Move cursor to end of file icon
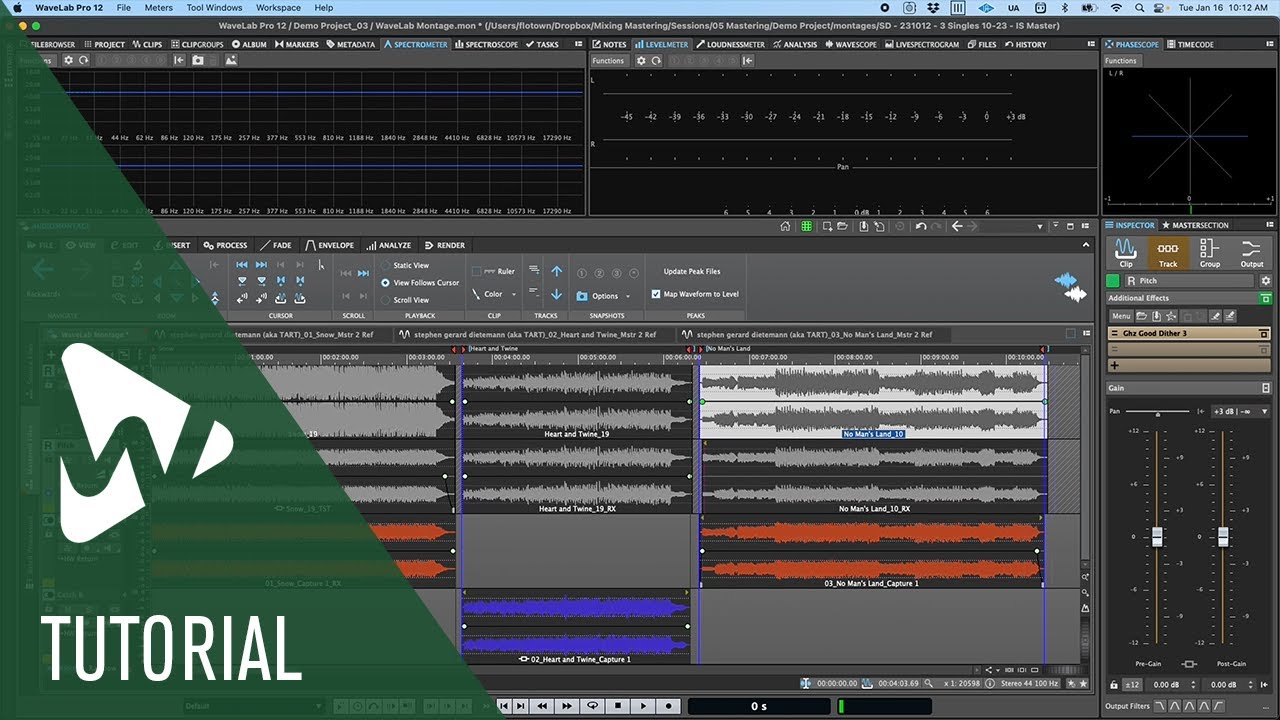The width and height of the screenshot is (1280, 720). (261, 264)
